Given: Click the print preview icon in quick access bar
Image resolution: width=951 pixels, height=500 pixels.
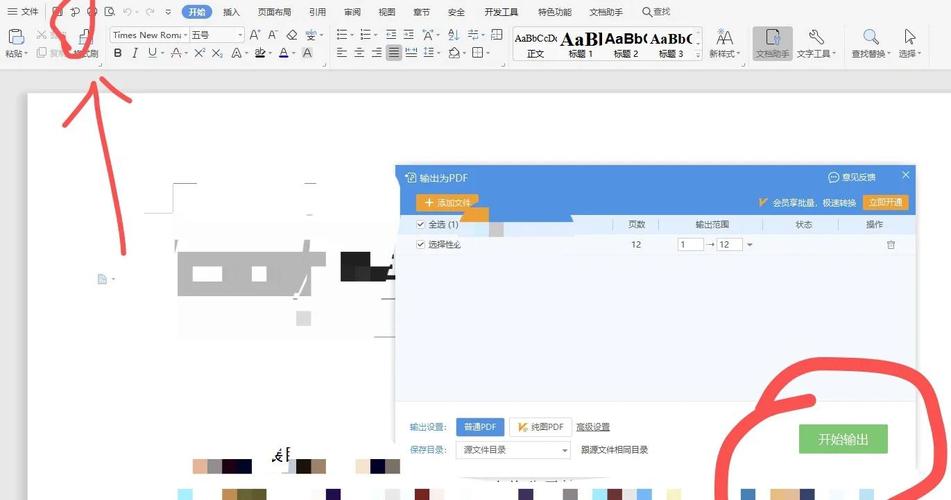Looking at the screenshot, I should pyautogui.click(x=110, y=12).
